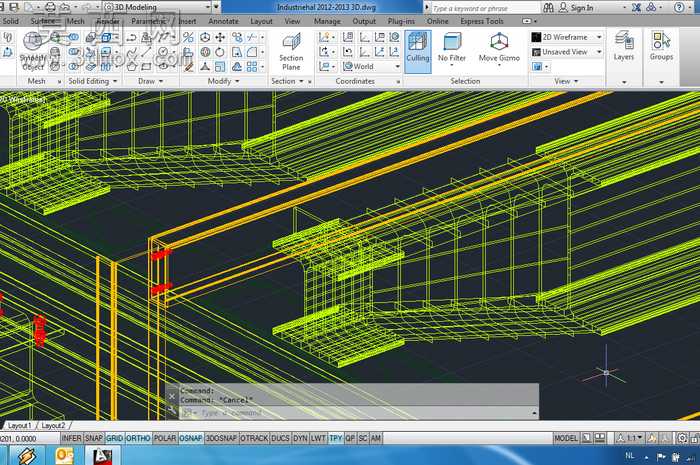Click the MODEL space button in status bar
Screen dimensions: 700x465
[x=566, y=438]
